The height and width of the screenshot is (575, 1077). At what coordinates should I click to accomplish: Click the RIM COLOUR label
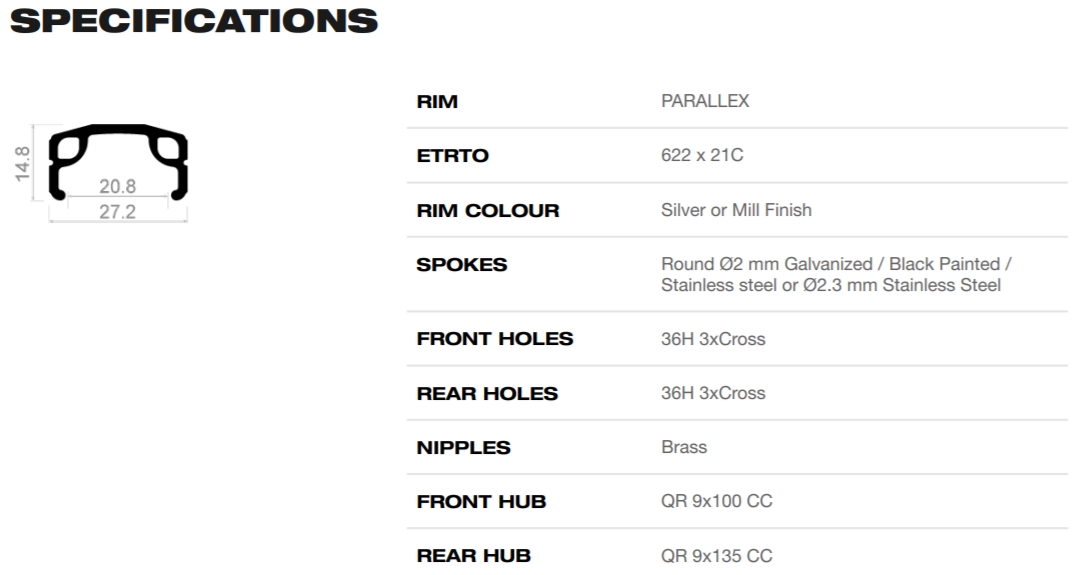pos(488,210)
